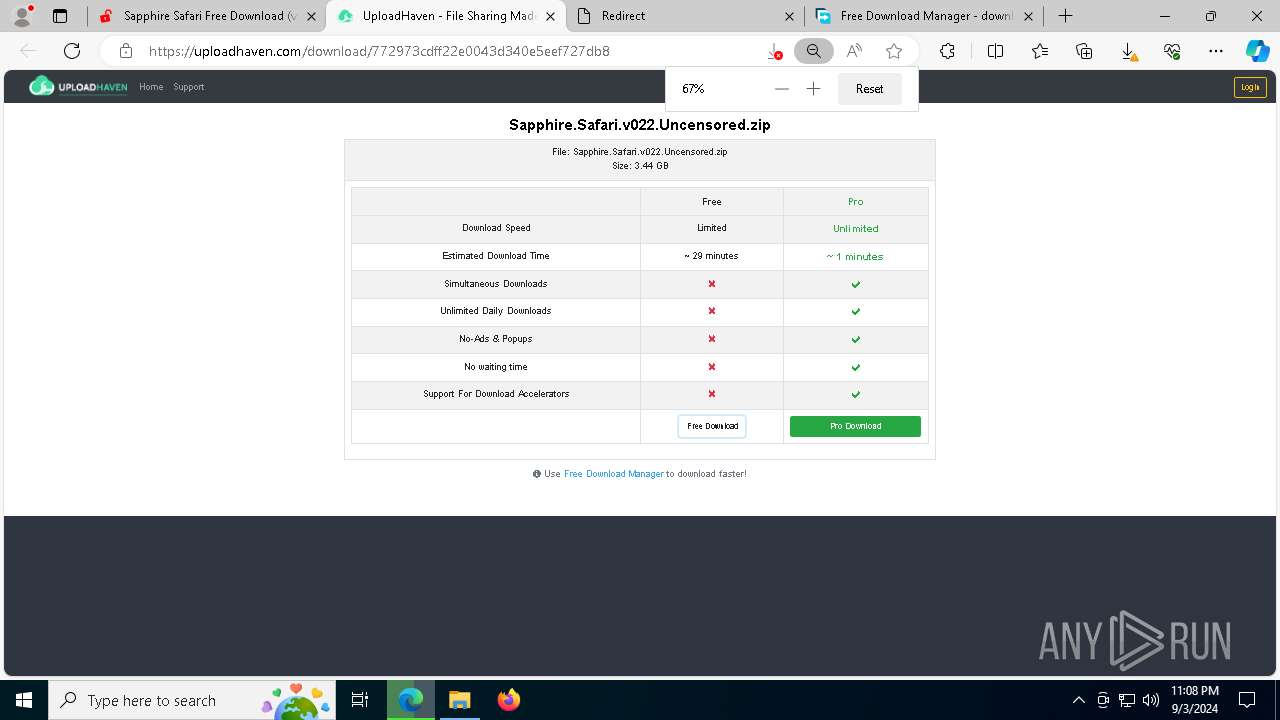Open Task View on the taskbar
Image resolution: width=1280 pixels, height=720 pixels.
click(x=361, y=700)
